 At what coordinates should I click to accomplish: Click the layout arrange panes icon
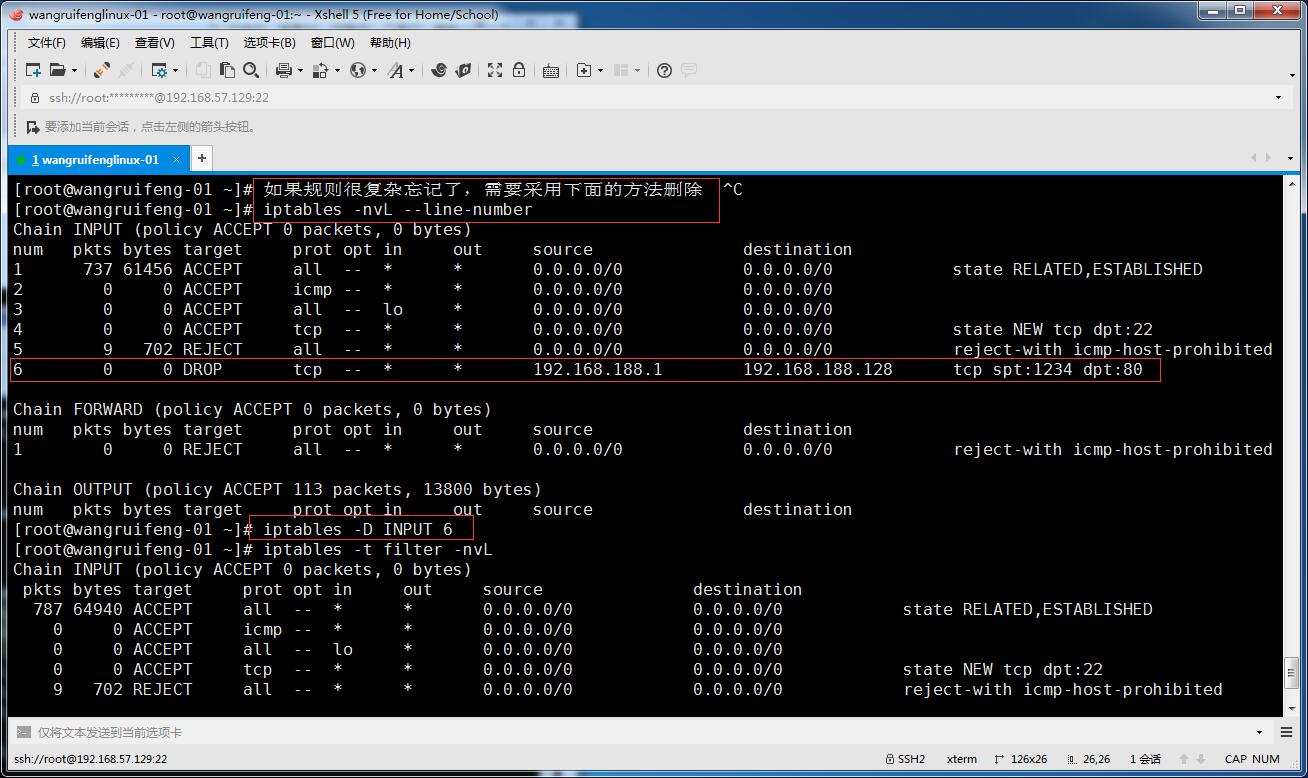pyautogui.click(x=621, y=70)
